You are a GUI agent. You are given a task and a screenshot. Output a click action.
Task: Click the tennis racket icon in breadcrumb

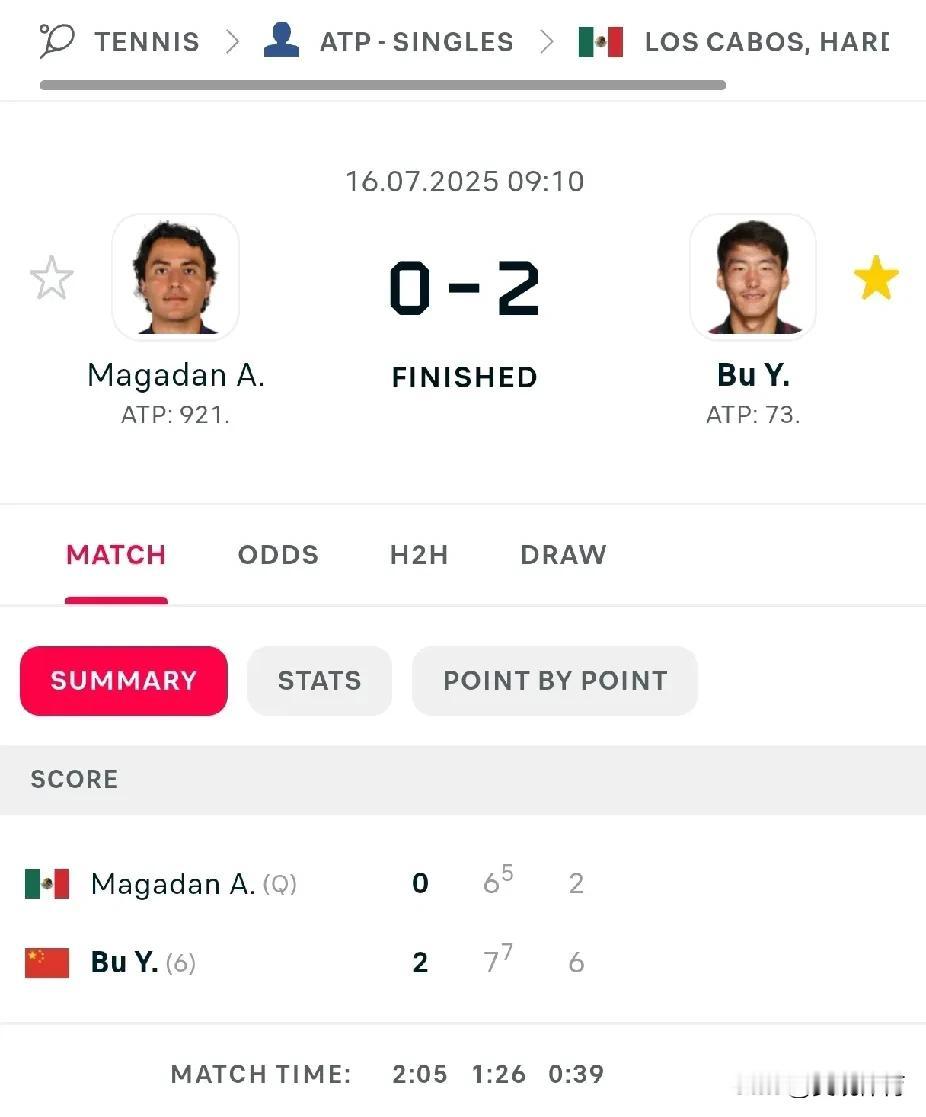pos(56,41)
